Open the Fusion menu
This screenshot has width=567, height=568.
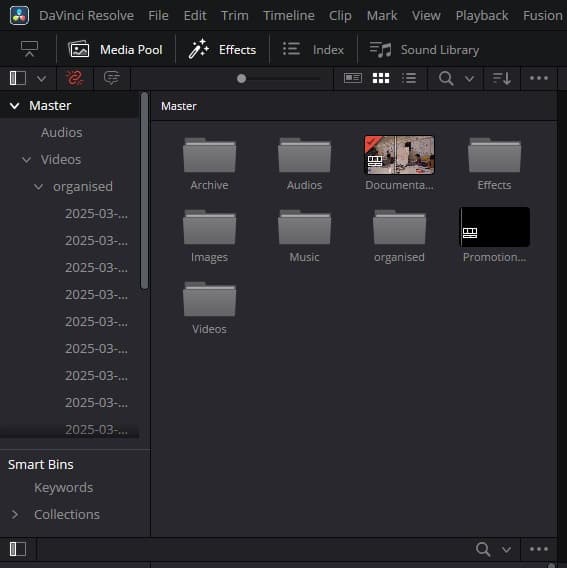click(x=543, y=16)
